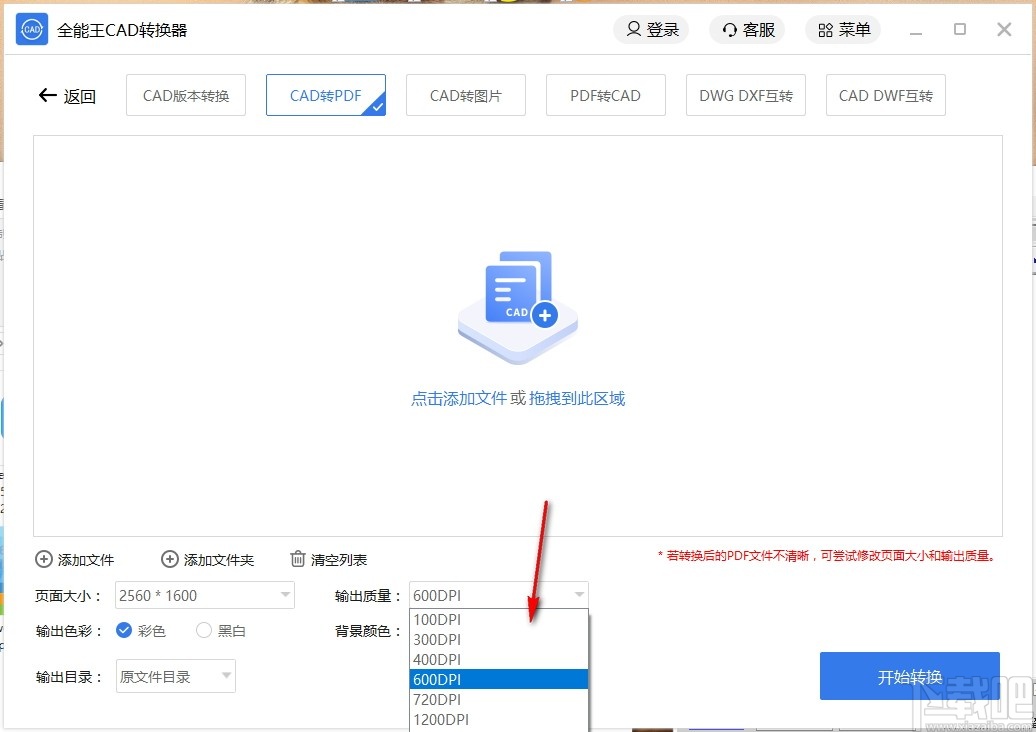
Task: Open the 菜单 menu icon
Action: (826, 29)
